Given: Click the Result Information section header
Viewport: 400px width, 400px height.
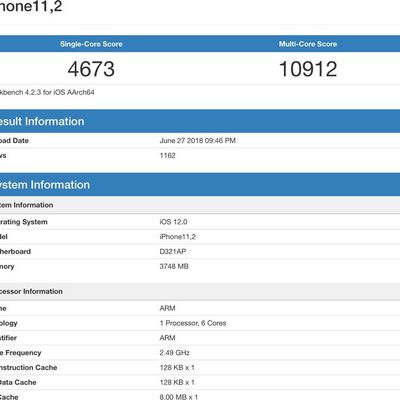Looking at the screenshot, I should coord(200,121).
